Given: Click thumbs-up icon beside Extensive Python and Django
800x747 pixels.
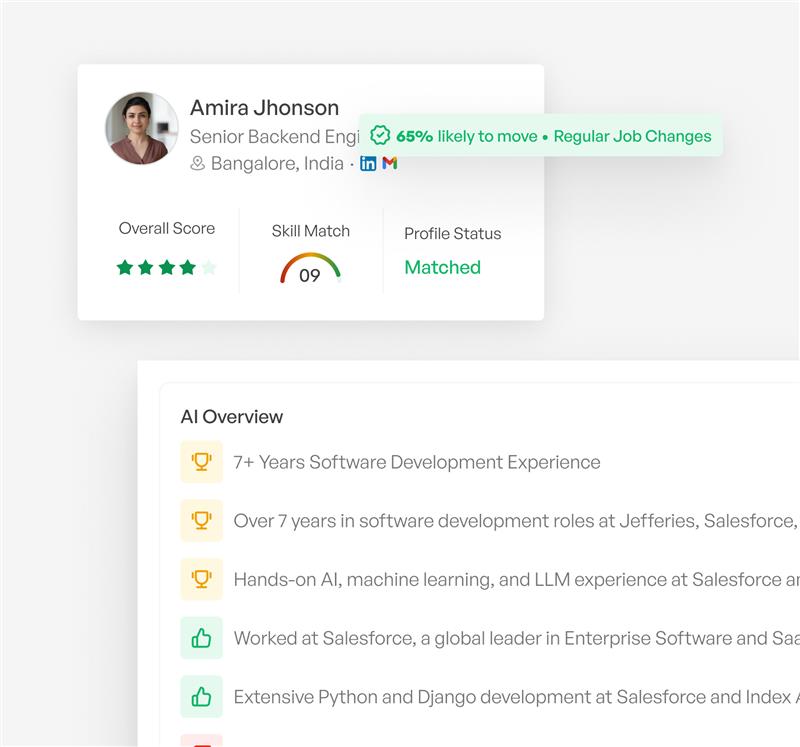Looking at the screenshot, I should [x=201, y=697].
